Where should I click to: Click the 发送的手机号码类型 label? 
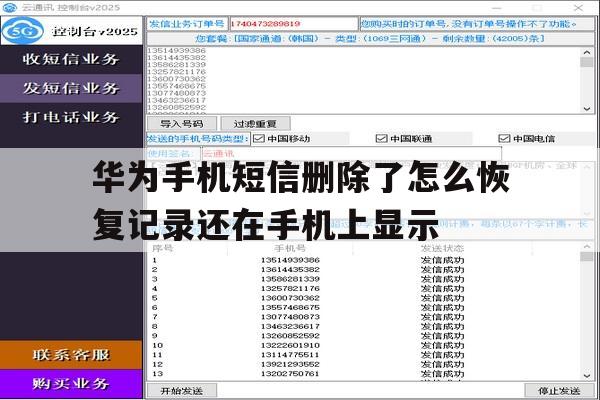tap(198, 139)
